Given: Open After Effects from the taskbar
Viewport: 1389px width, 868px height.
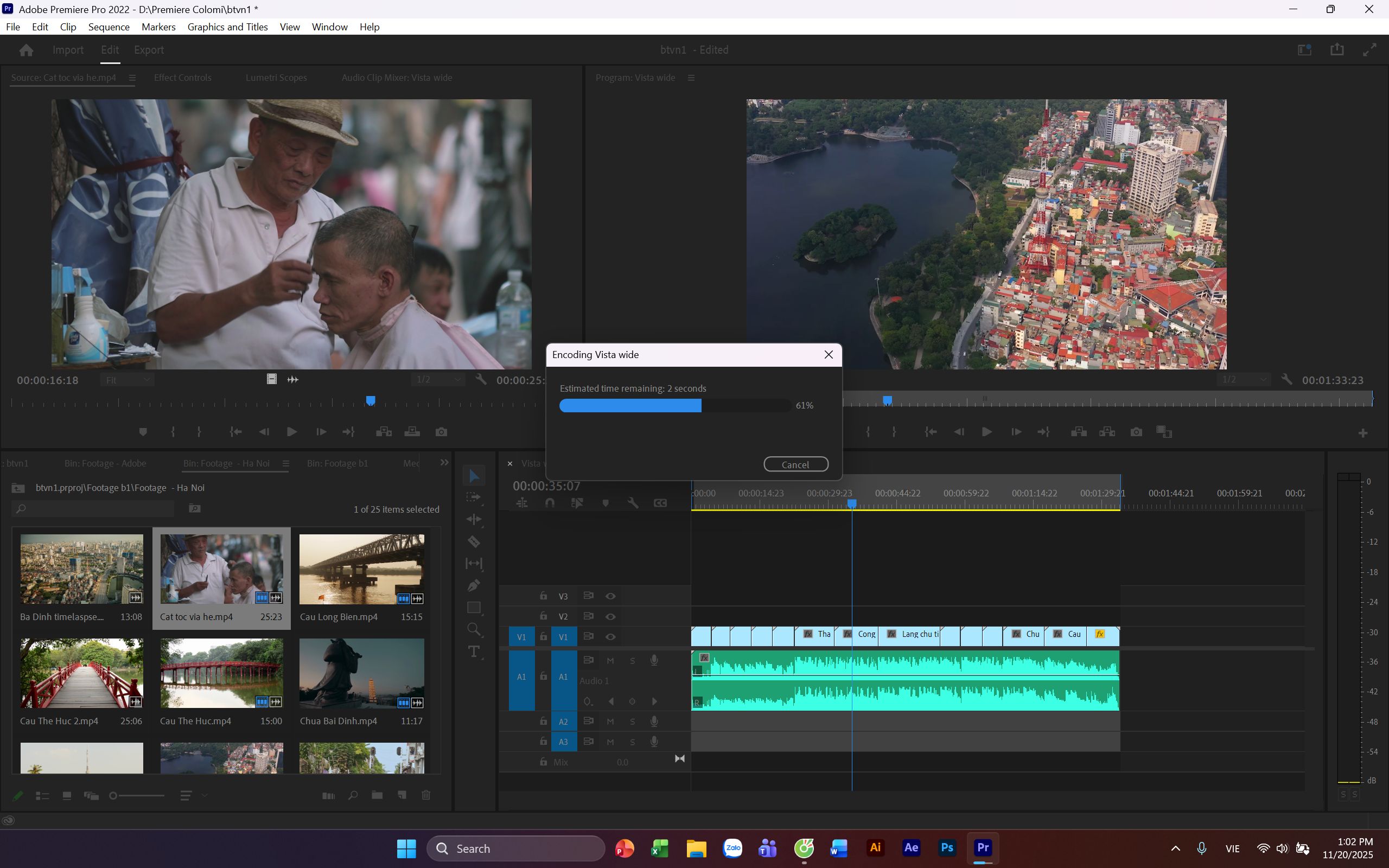Looking at the screenshot, I should point(911,848).
